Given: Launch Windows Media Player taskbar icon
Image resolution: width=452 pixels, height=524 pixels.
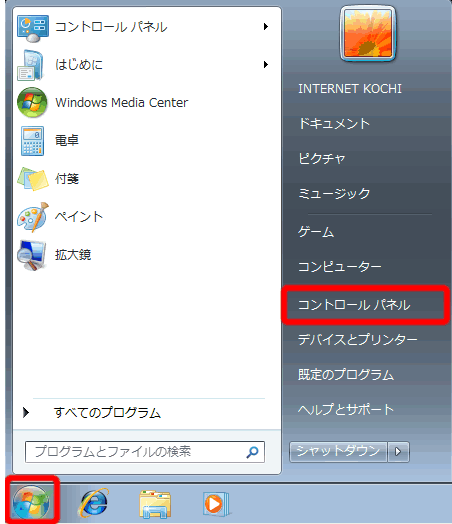Looking at the screenshot, I should pyautogui.click(x=216, y=504).
